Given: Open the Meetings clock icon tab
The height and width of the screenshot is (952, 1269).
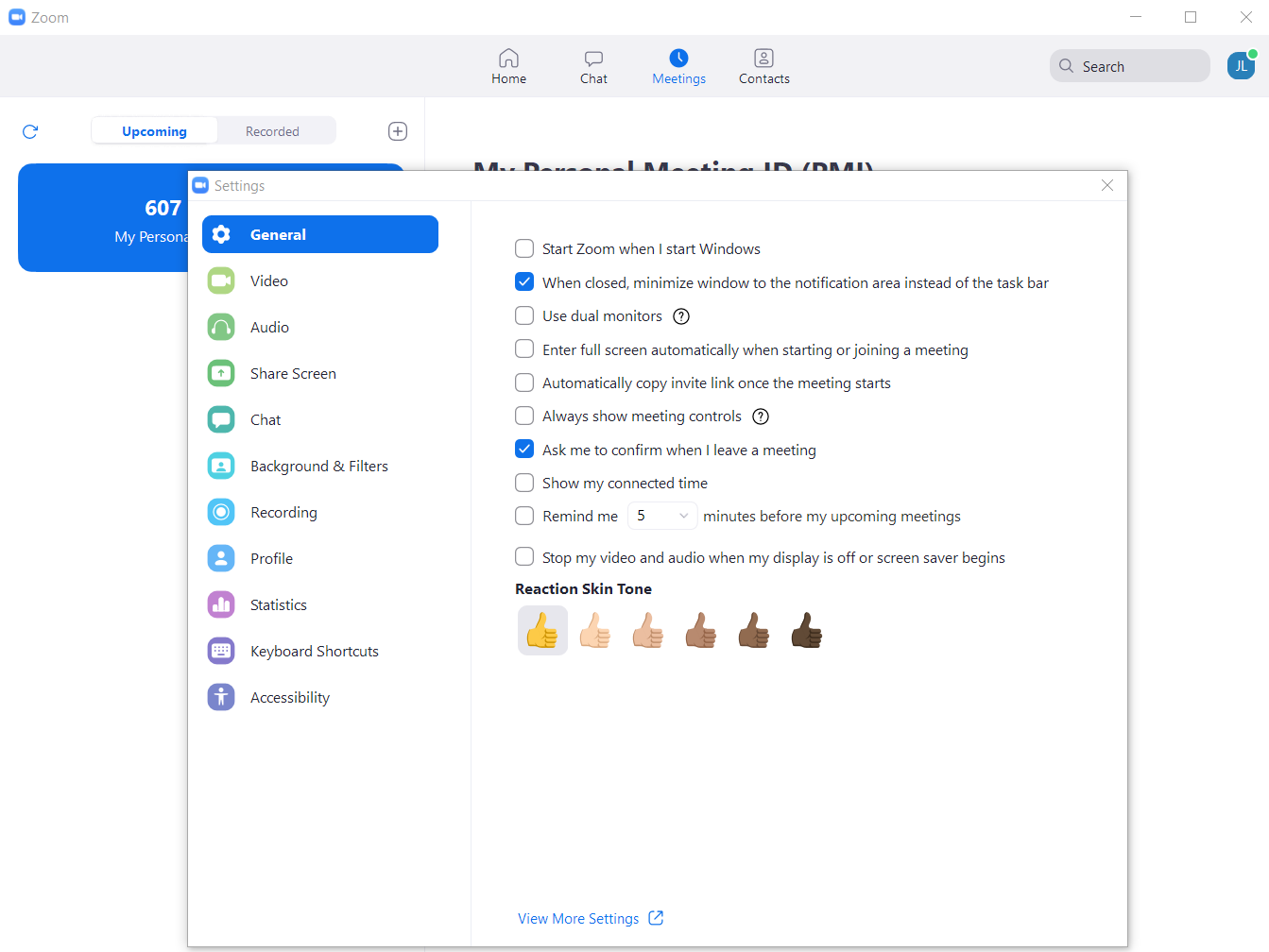Looking at the screenshot, I should coord(678,67).
